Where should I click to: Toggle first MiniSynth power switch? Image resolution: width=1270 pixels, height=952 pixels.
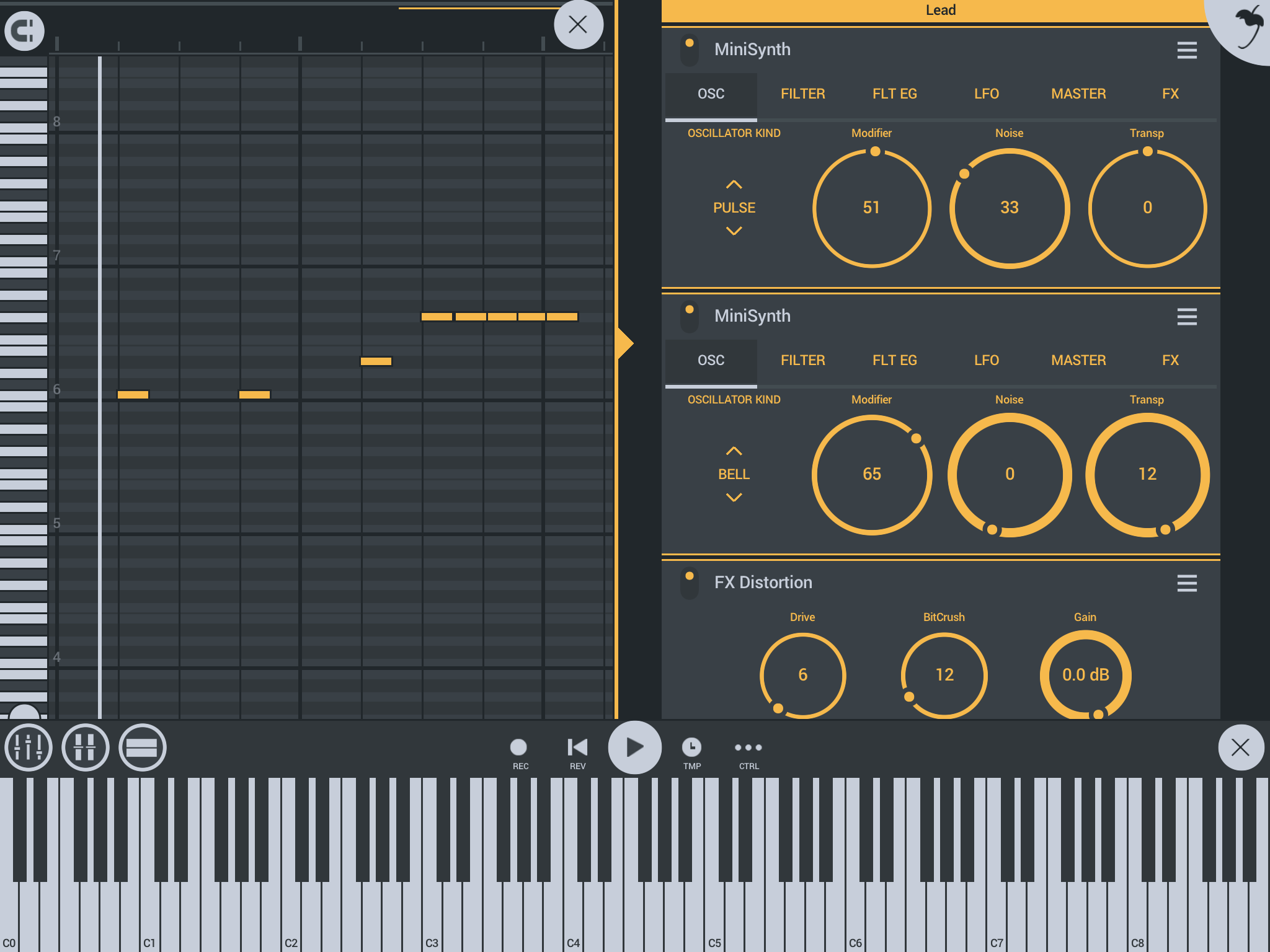click(689, 50)
